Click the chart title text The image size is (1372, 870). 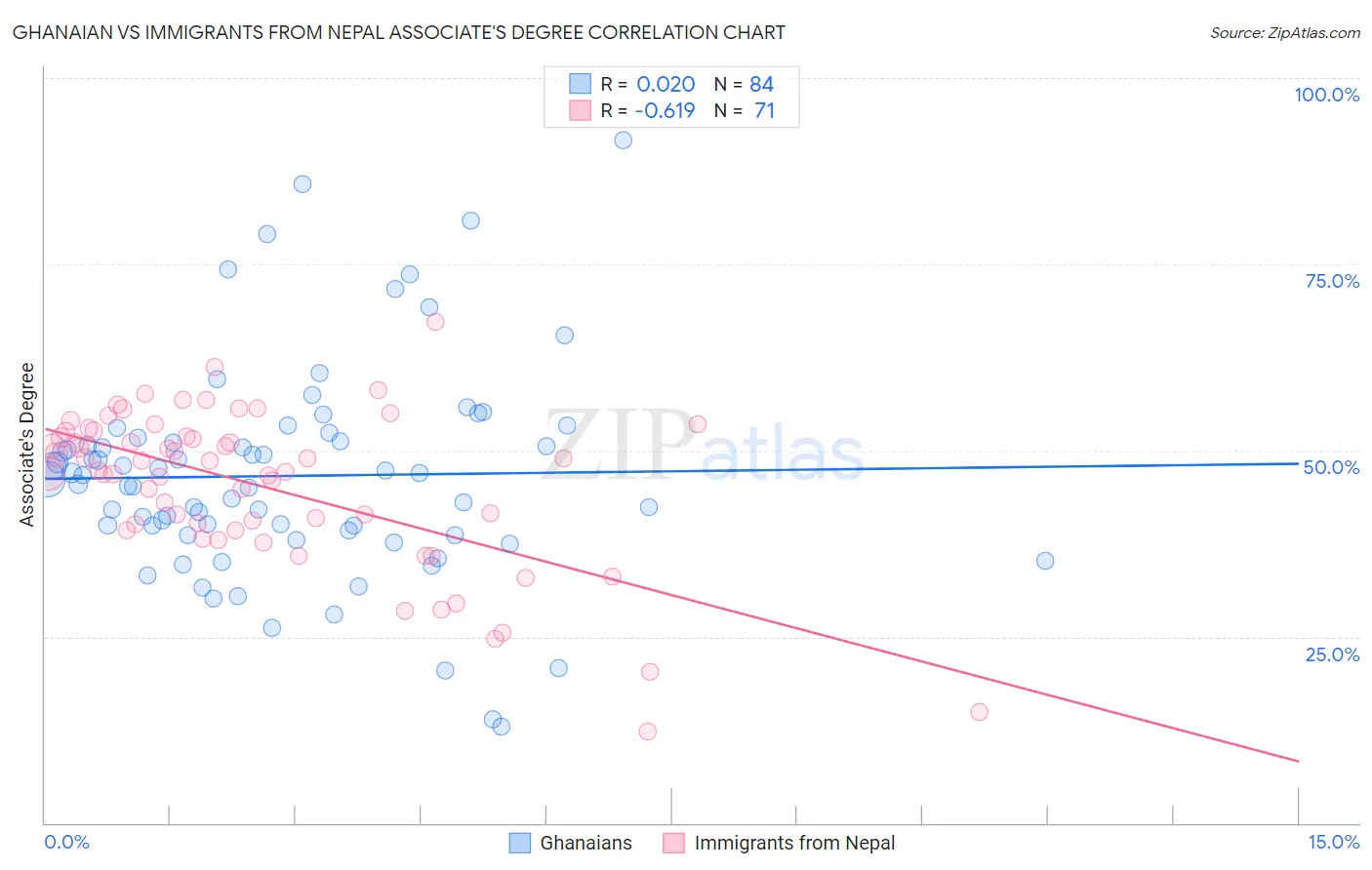tap(398, 32)
